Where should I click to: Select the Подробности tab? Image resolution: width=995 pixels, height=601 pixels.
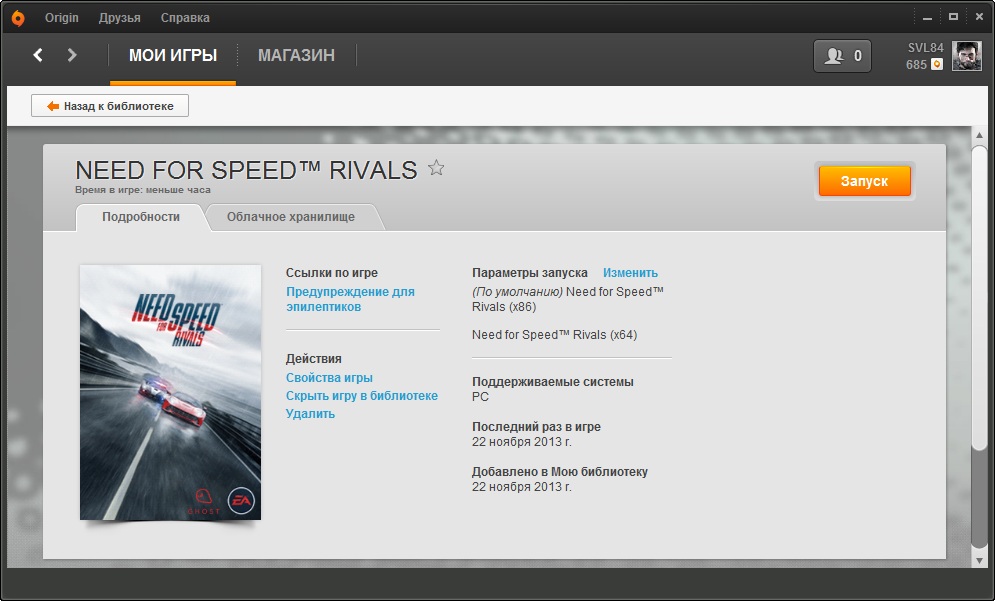(141, 217)
